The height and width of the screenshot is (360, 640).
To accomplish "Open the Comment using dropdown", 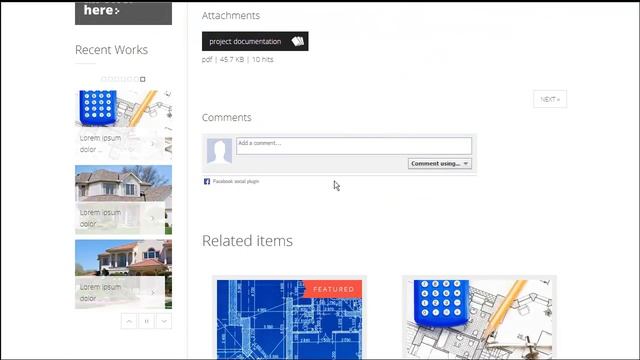I will click(x=440, y=163).
